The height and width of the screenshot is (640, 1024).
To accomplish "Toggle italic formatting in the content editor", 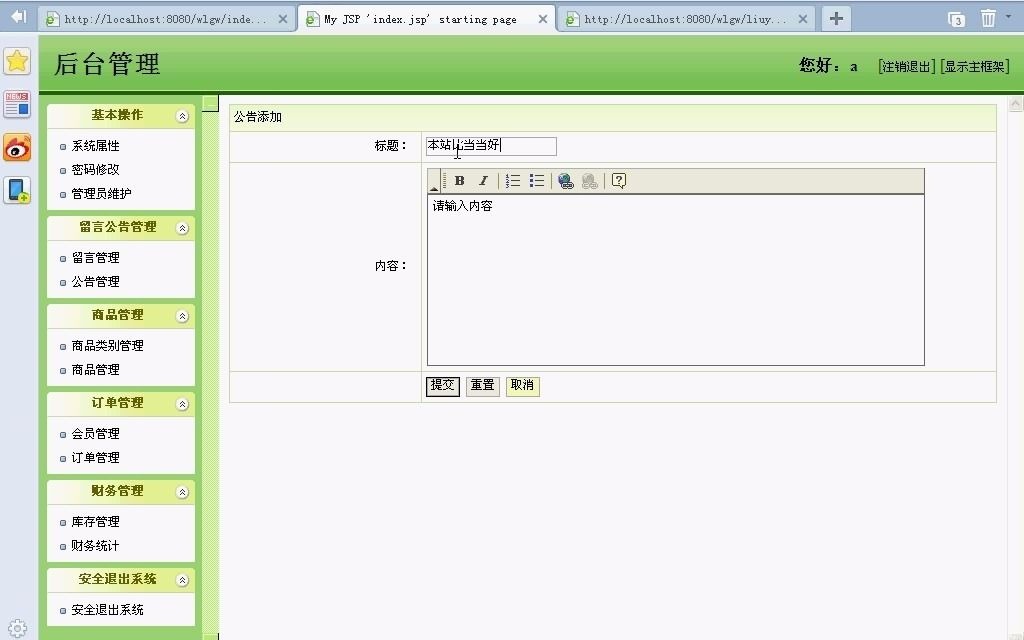I will point(483,180).
